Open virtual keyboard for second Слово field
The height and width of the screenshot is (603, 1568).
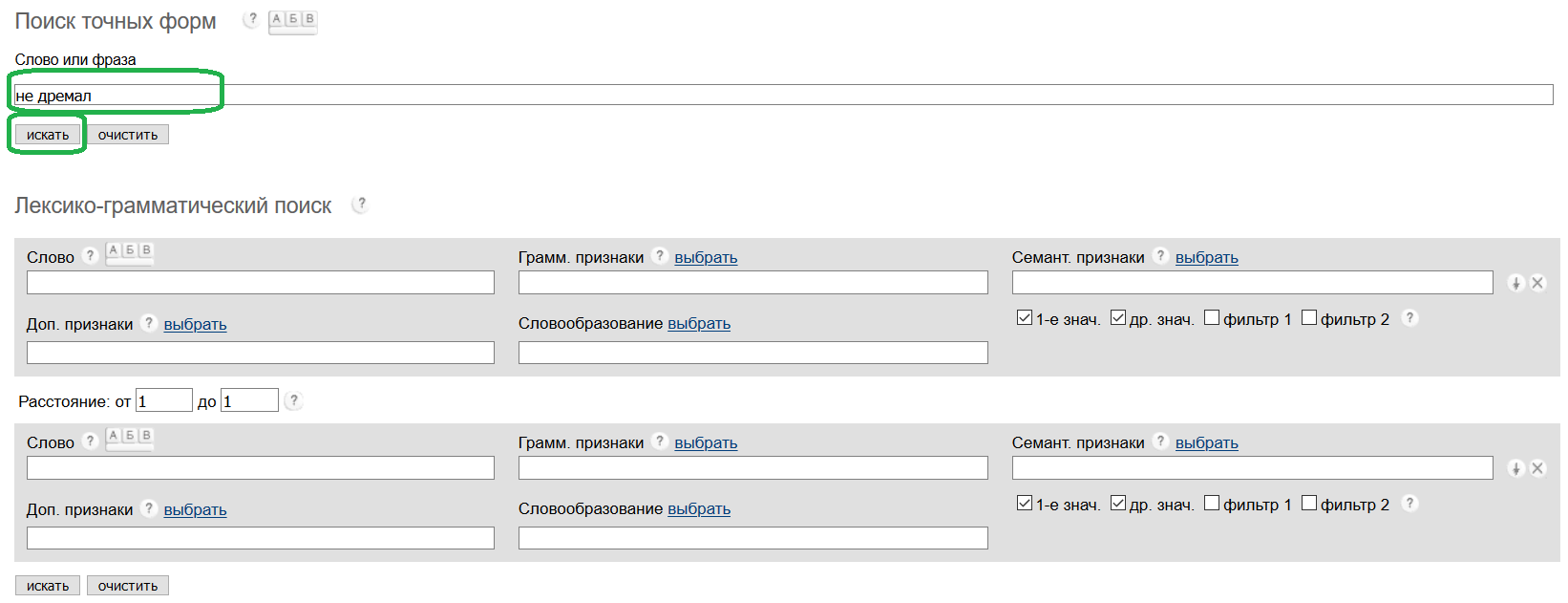click(130, 438)
